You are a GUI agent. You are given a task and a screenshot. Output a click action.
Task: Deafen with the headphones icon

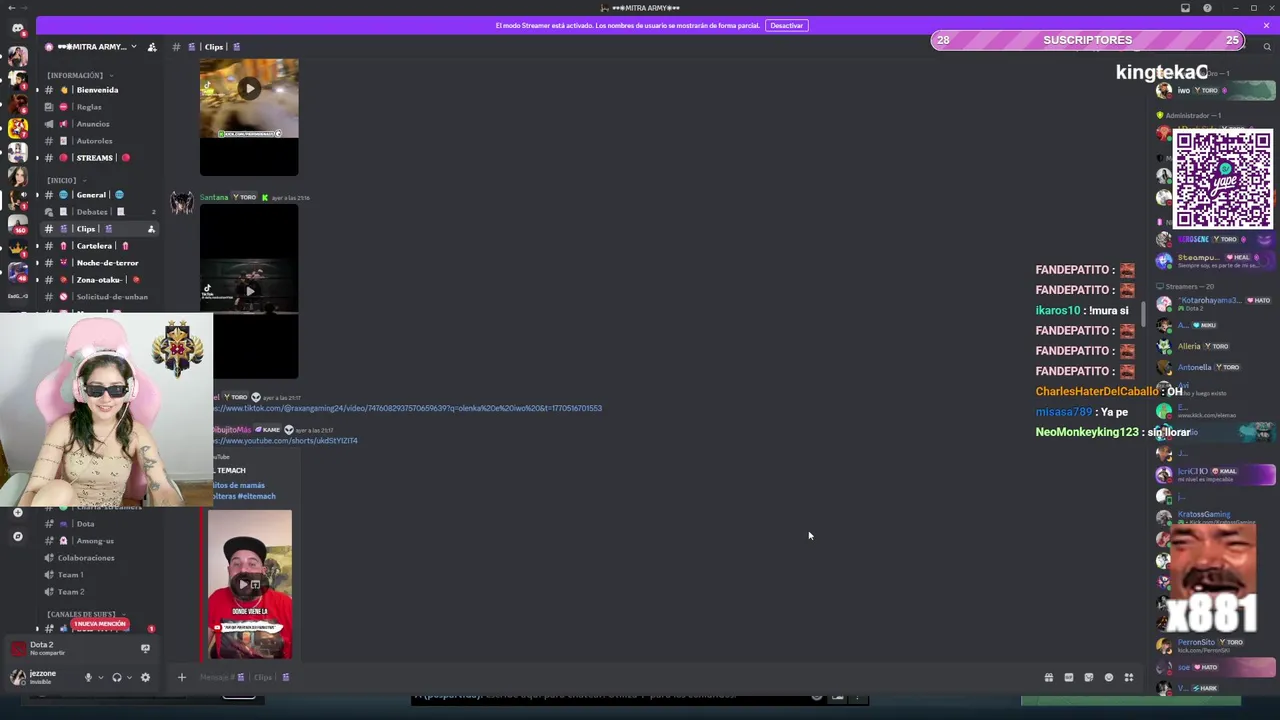(x=117, y=677)
